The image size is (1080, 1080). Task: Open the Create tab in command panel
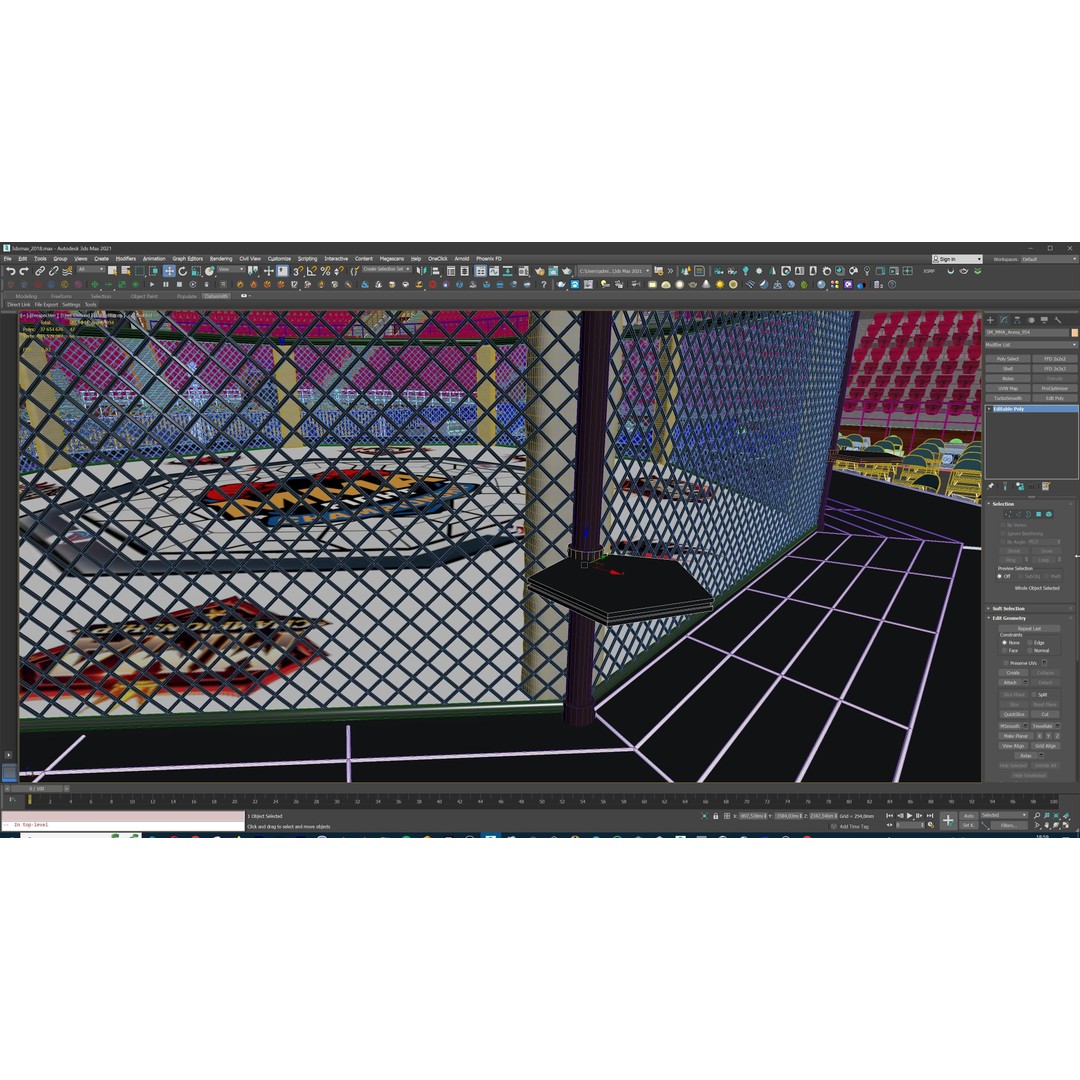[990, 320]
